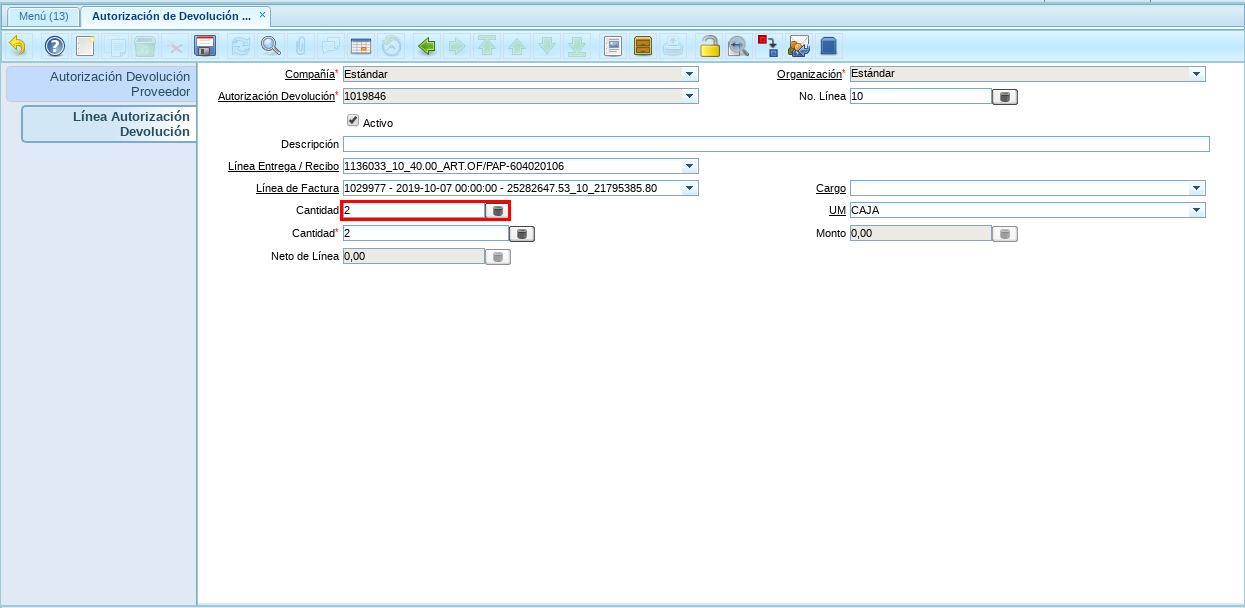Open the Check requests icon

click(x=798, y=46)
